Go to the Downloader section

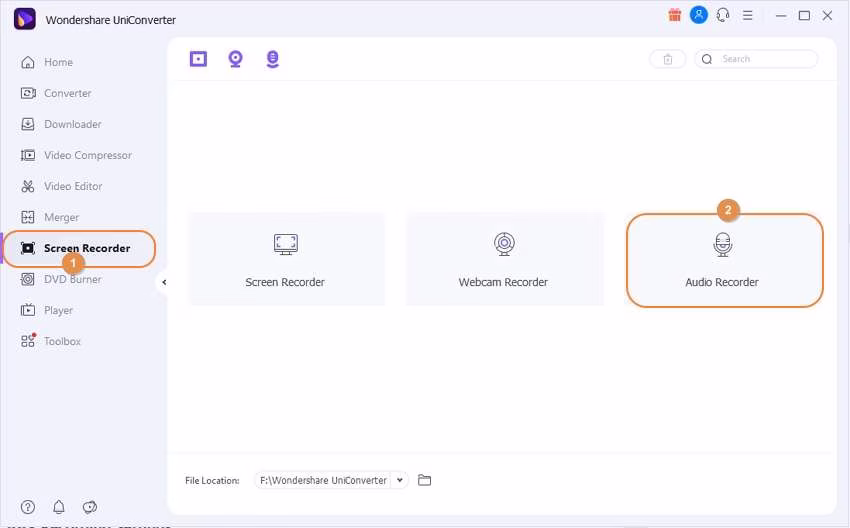click(x=61, y=124)
